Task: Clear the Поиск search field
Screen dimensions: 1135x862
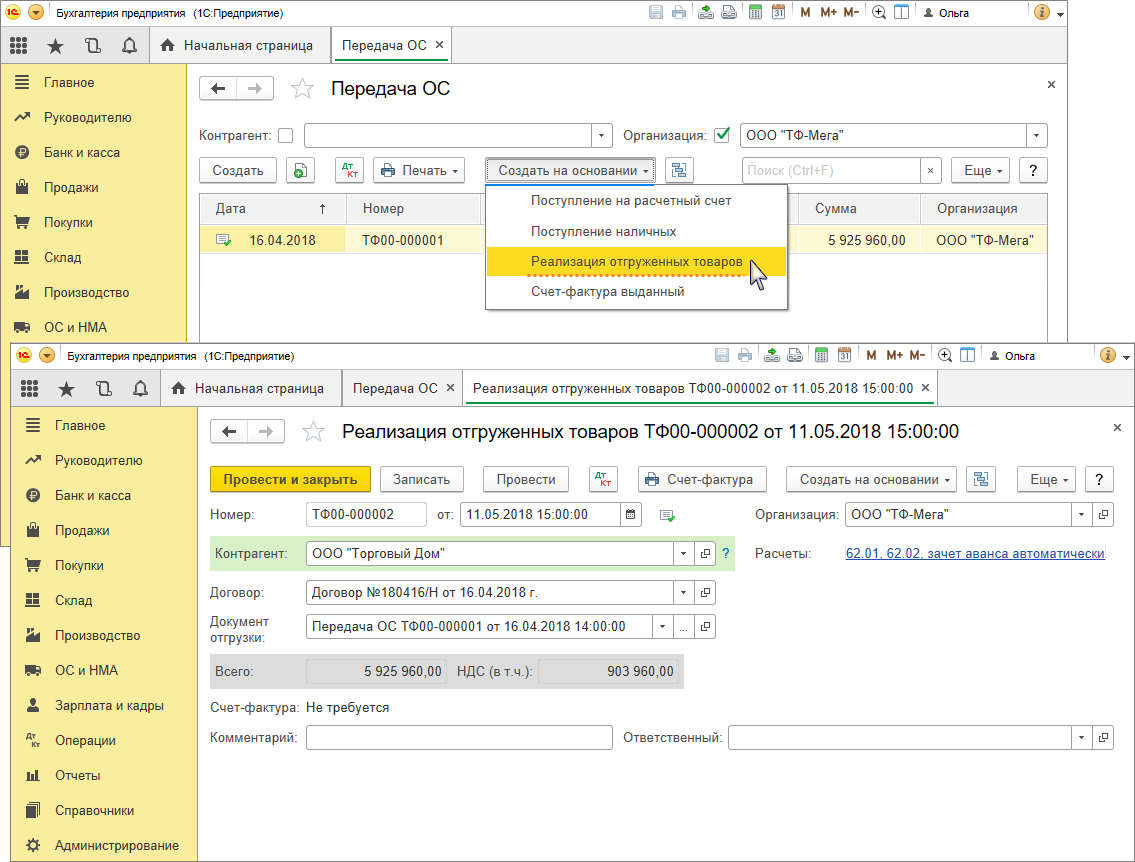Action: [x=930, y=171]
